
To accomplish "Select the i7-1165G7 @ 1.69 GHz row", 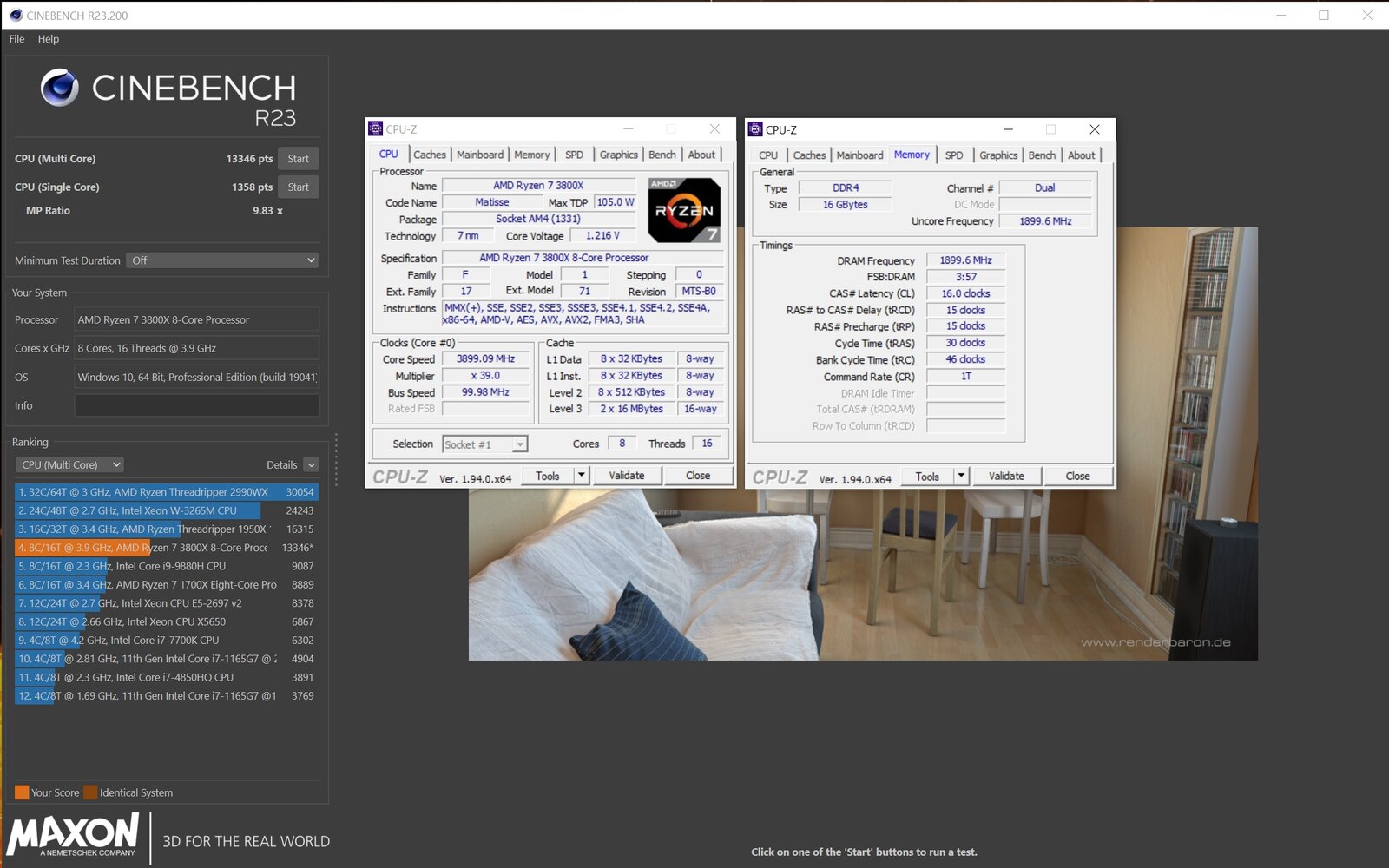I will point(167,696).
